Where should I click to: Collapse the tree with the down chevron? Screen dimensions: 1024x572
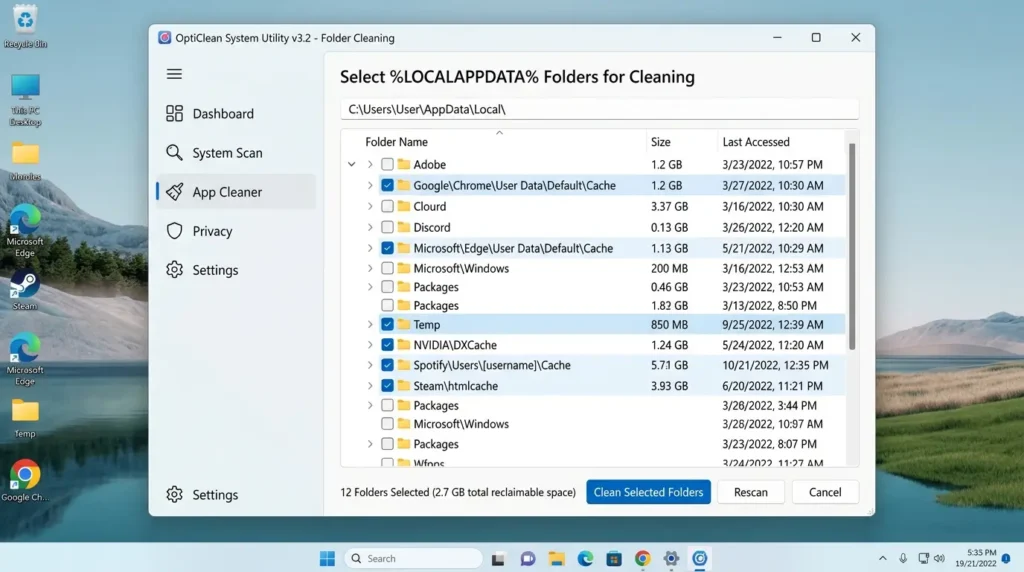click(351, 165)
